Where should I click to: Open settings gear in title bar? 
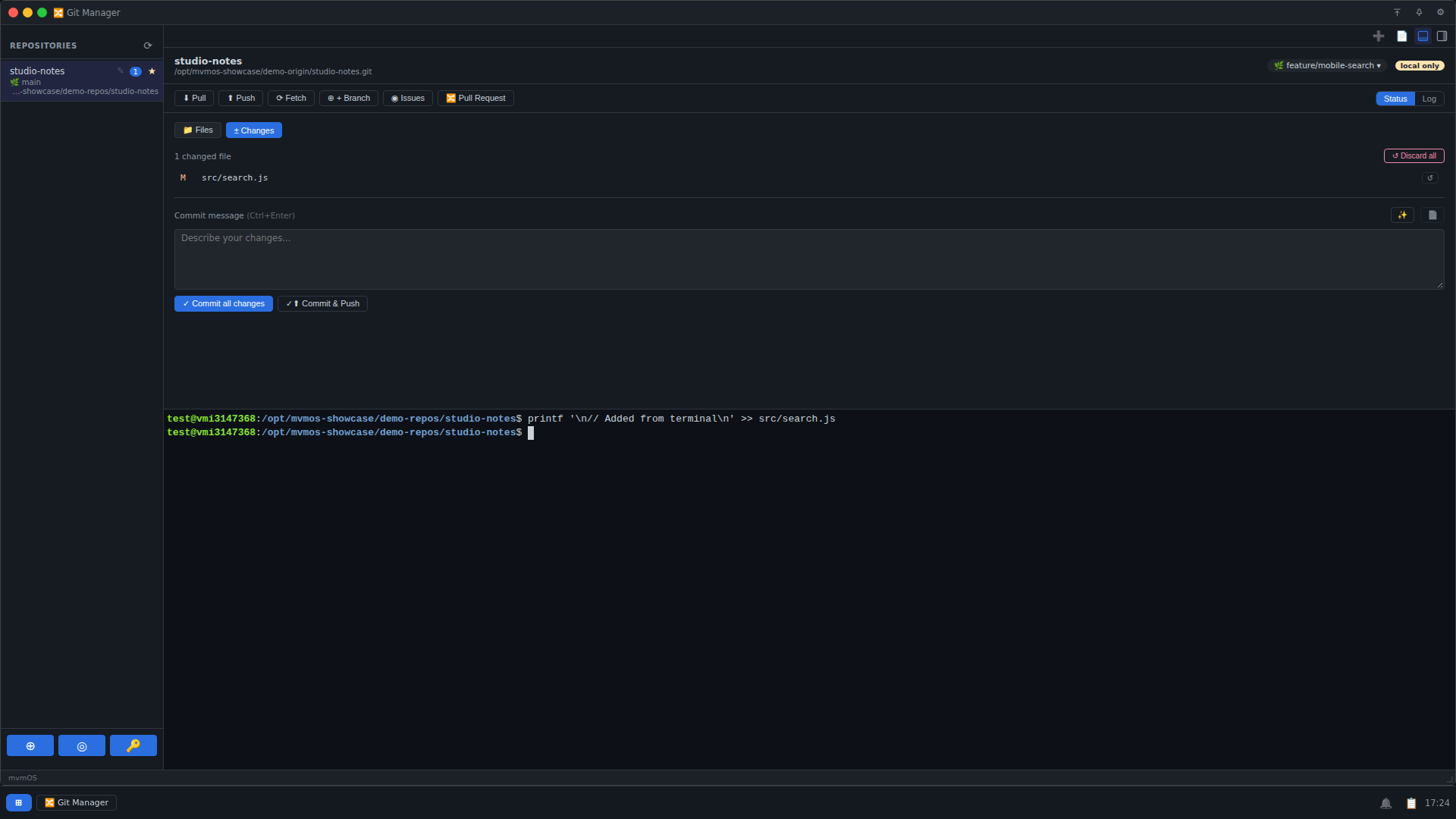click(1441, 12)
